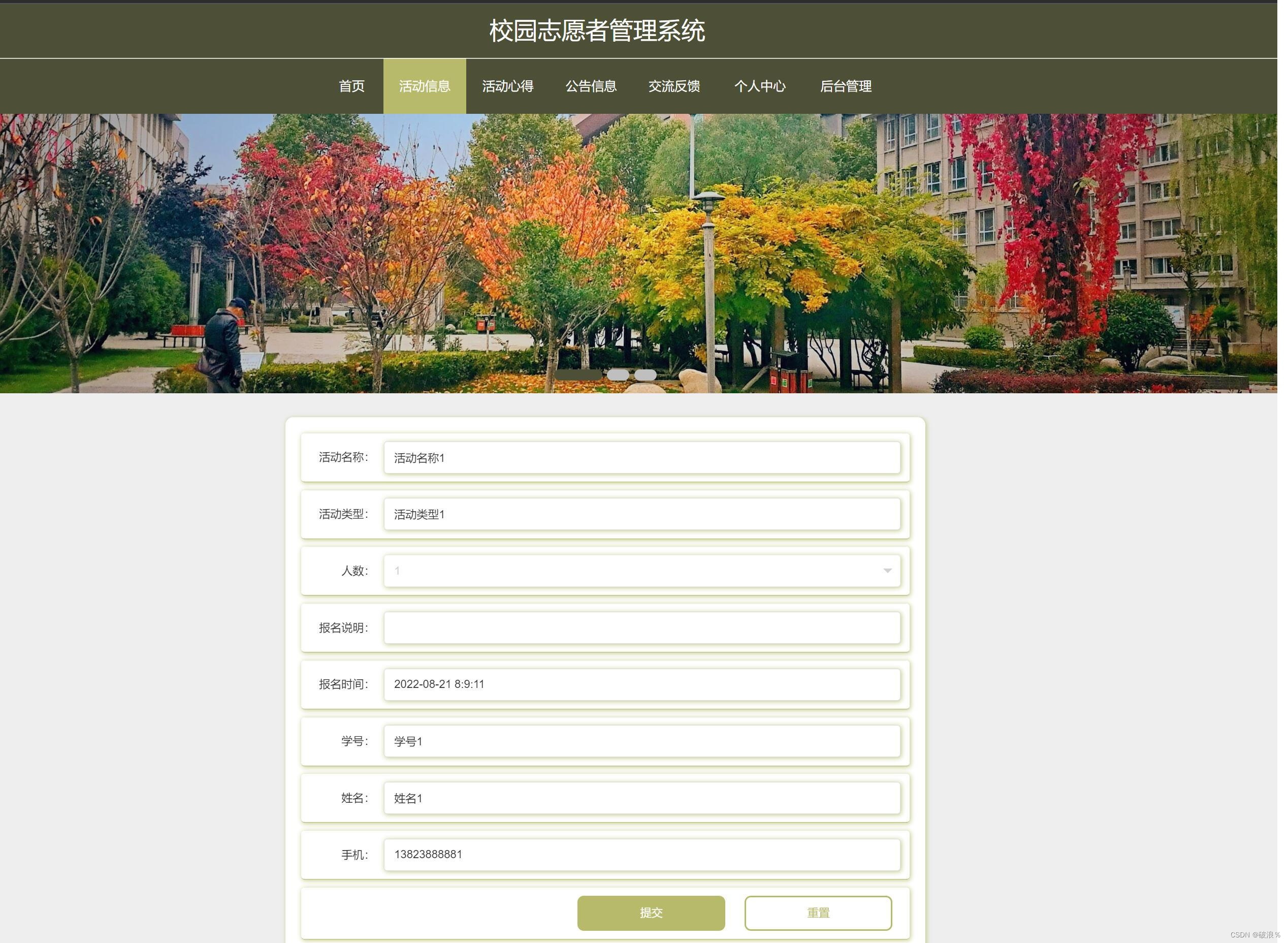Screen dimensions: 1288x943
Task: Open the 公告信息 page
Action: (591, 86)
